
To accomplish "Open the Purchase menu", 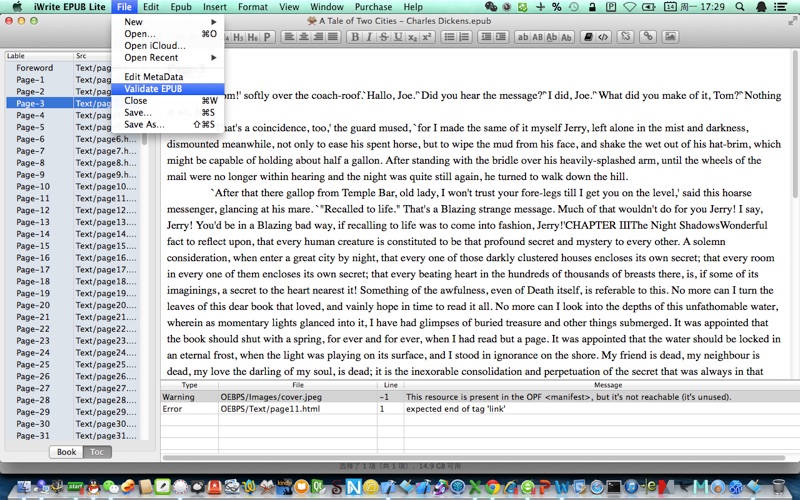I will click(373, 7).
